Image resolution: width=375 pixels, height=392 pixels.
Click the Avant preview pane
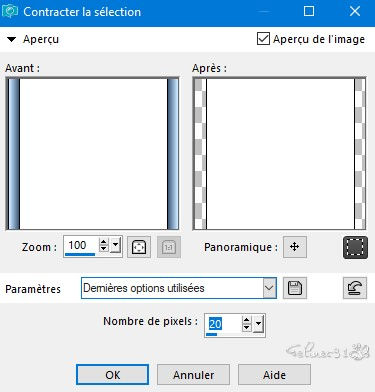click(x=92, y=154)
